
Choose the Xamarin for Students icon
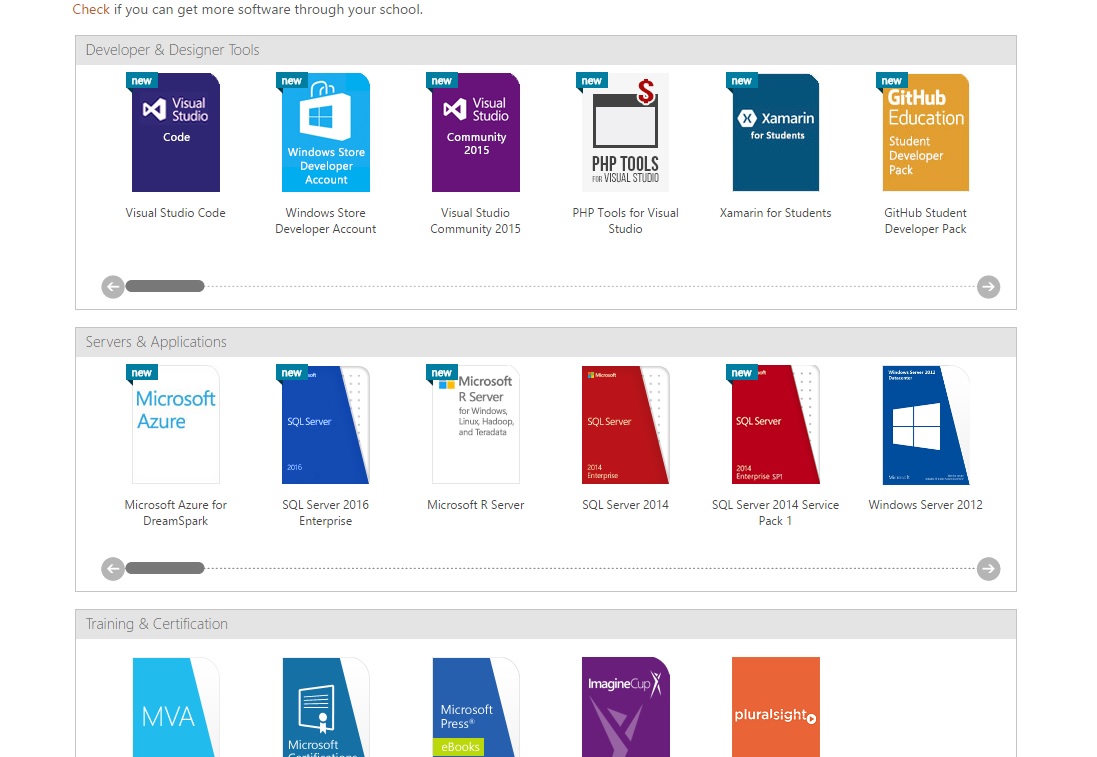pyautogui.click(x=775, y=132)
